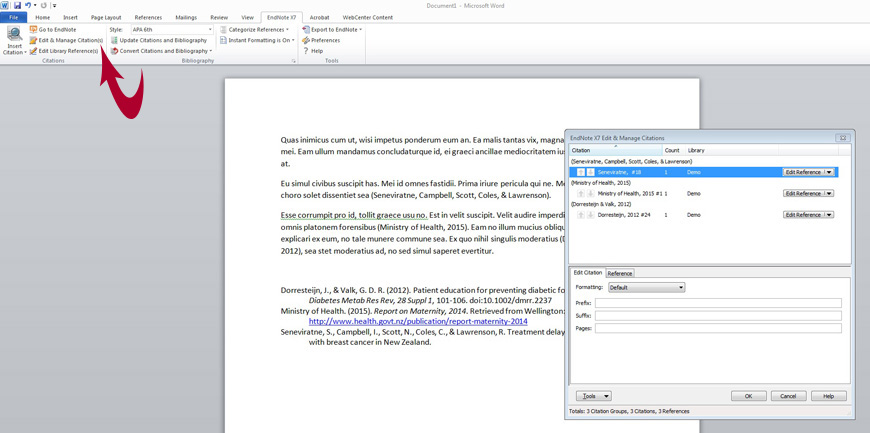Switch to the Review ribbon tab
Screen dimensions: 870x433
tap(219, 17)
